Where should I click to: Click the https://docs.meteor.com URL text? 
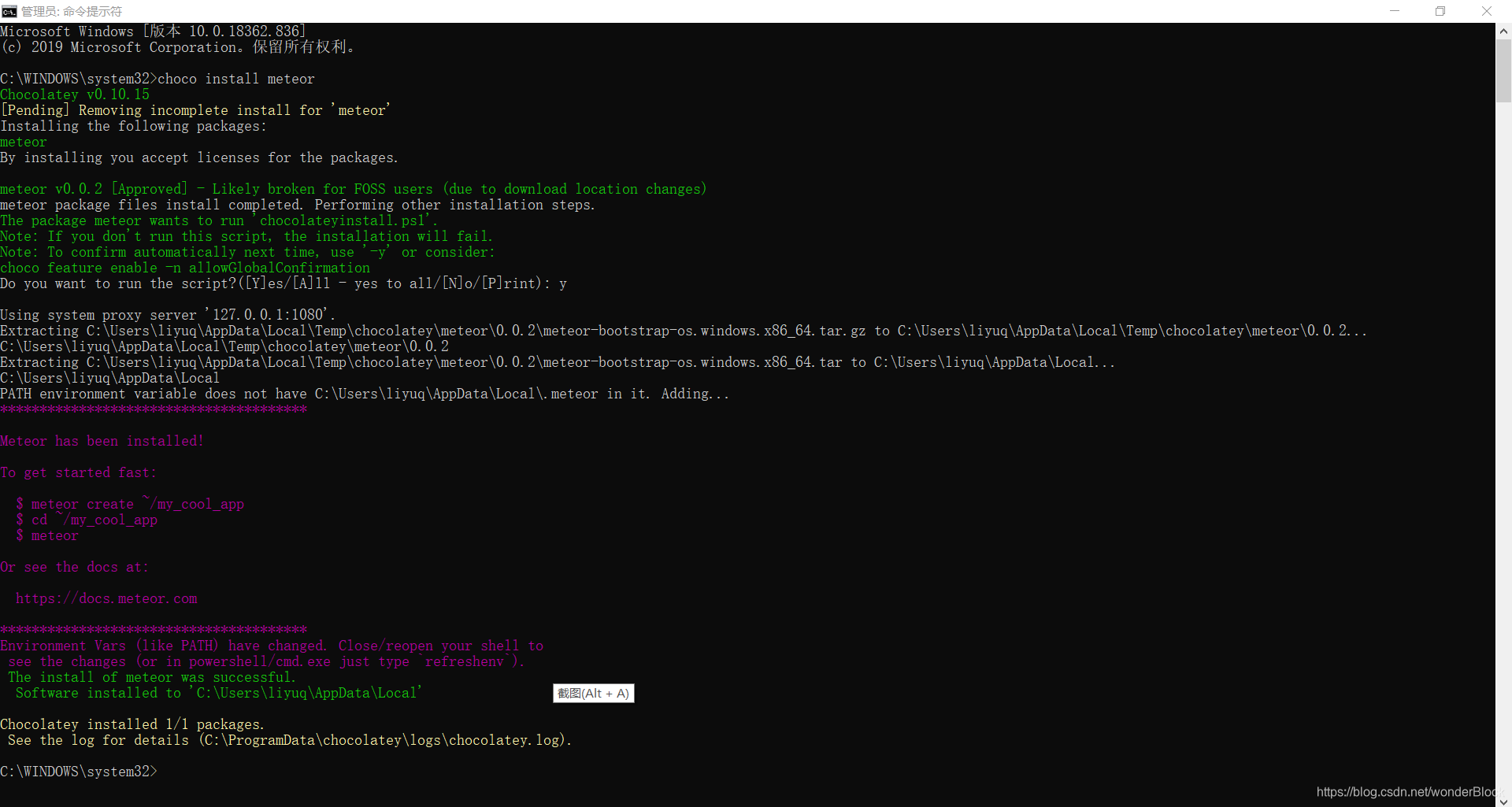coord(106,598)
